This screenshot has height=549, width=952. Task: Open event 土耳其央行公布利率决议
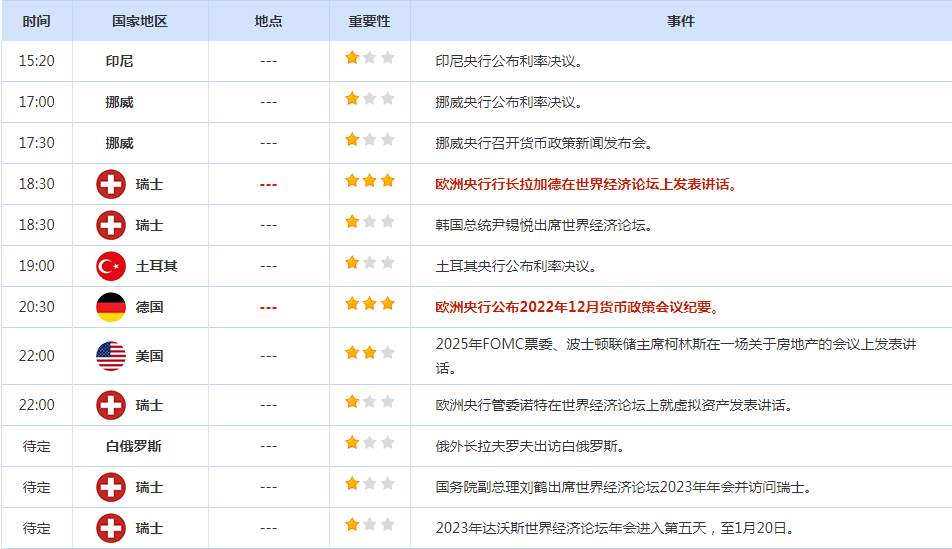516,266
